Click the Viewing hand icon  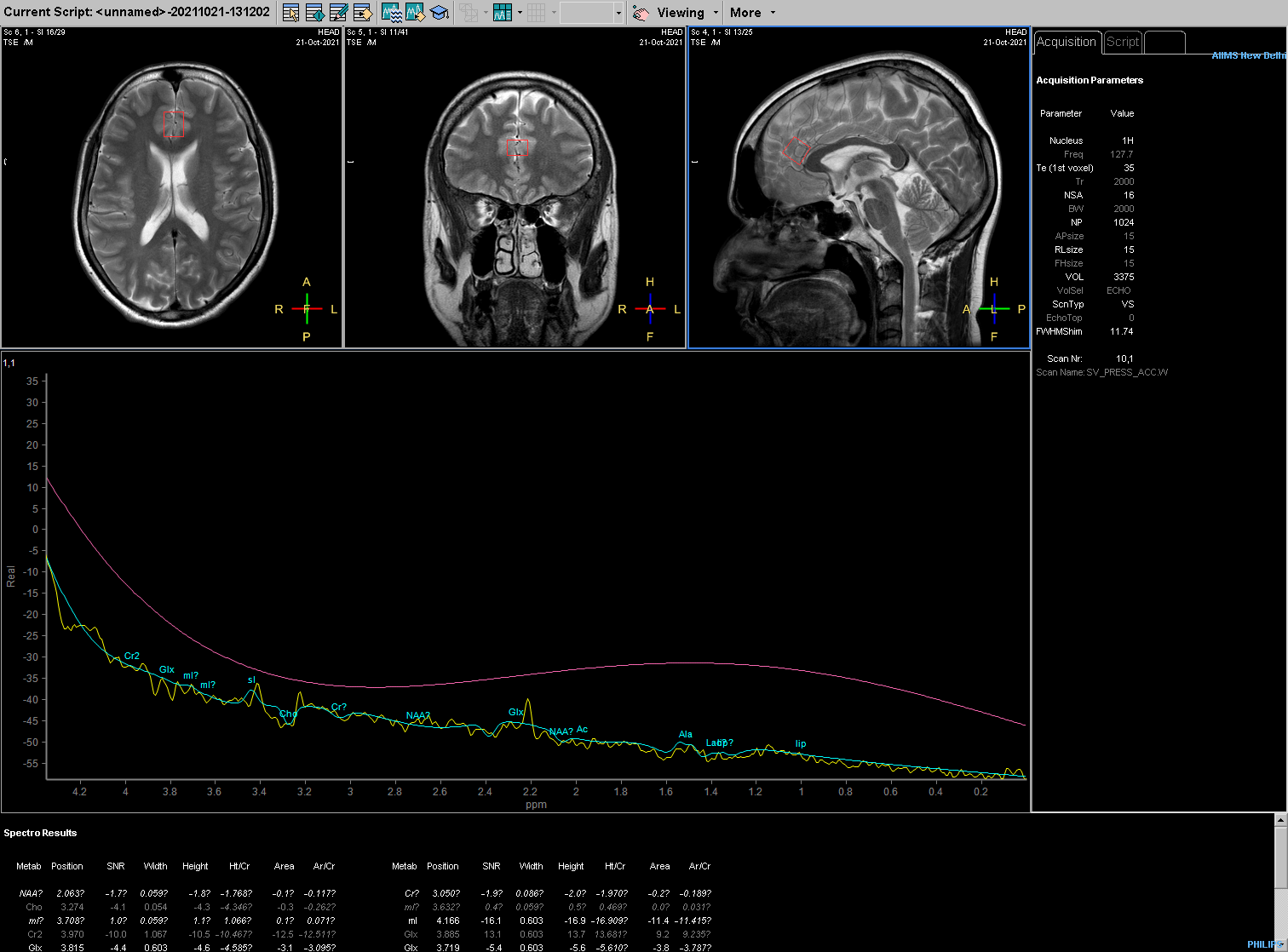(641, 13)
